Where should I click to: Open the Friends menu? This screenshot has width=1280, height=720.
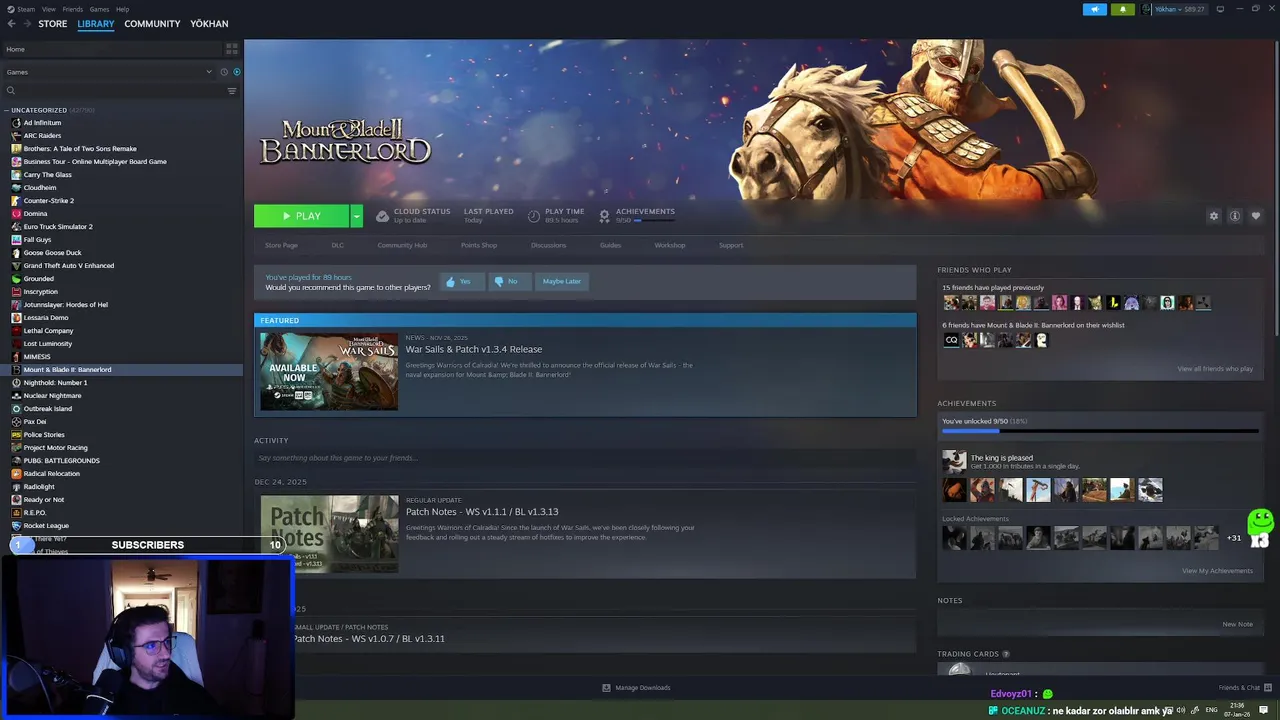coord(73,9)
